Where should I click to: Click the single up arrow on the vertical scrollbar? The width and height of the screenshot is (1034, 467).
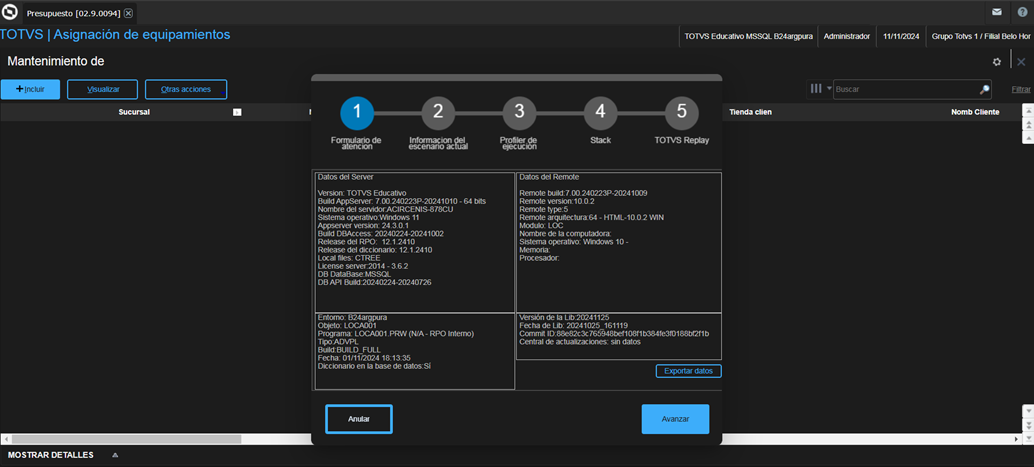(1027, 137)
